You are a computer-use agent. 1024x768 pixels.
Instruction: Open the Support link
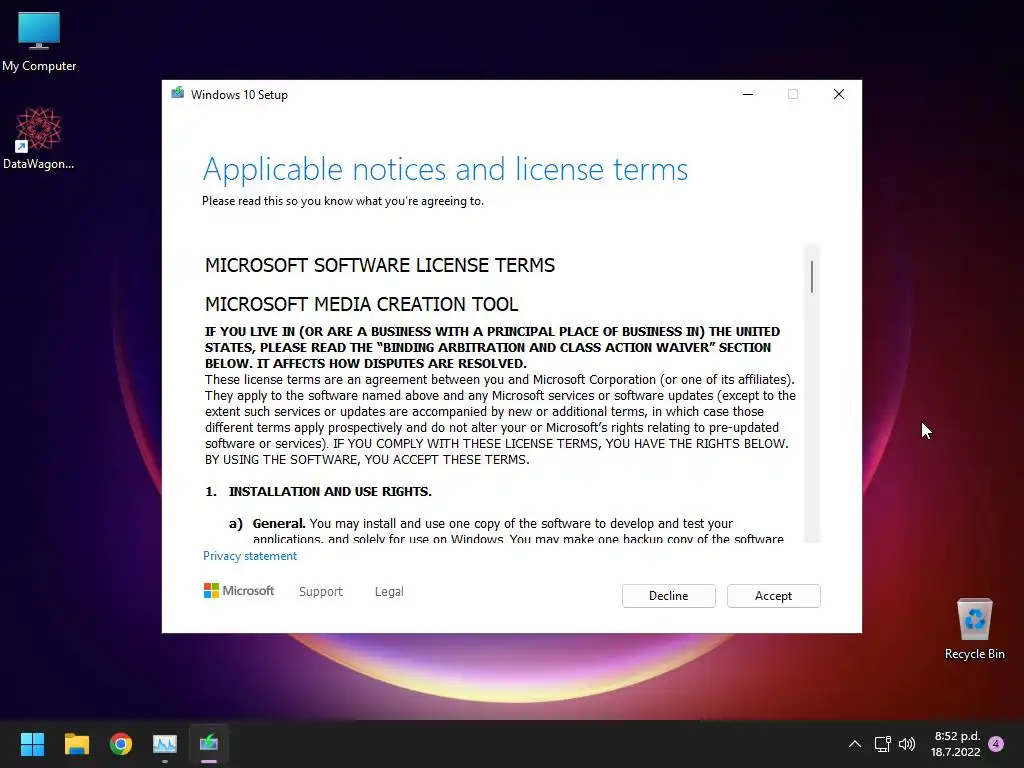321,592
